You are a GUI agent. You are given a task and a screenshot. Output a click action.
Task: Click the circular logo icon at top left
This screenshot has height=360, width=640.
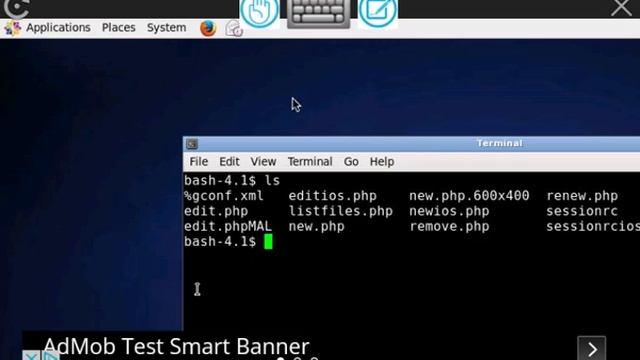coord(16,9)
